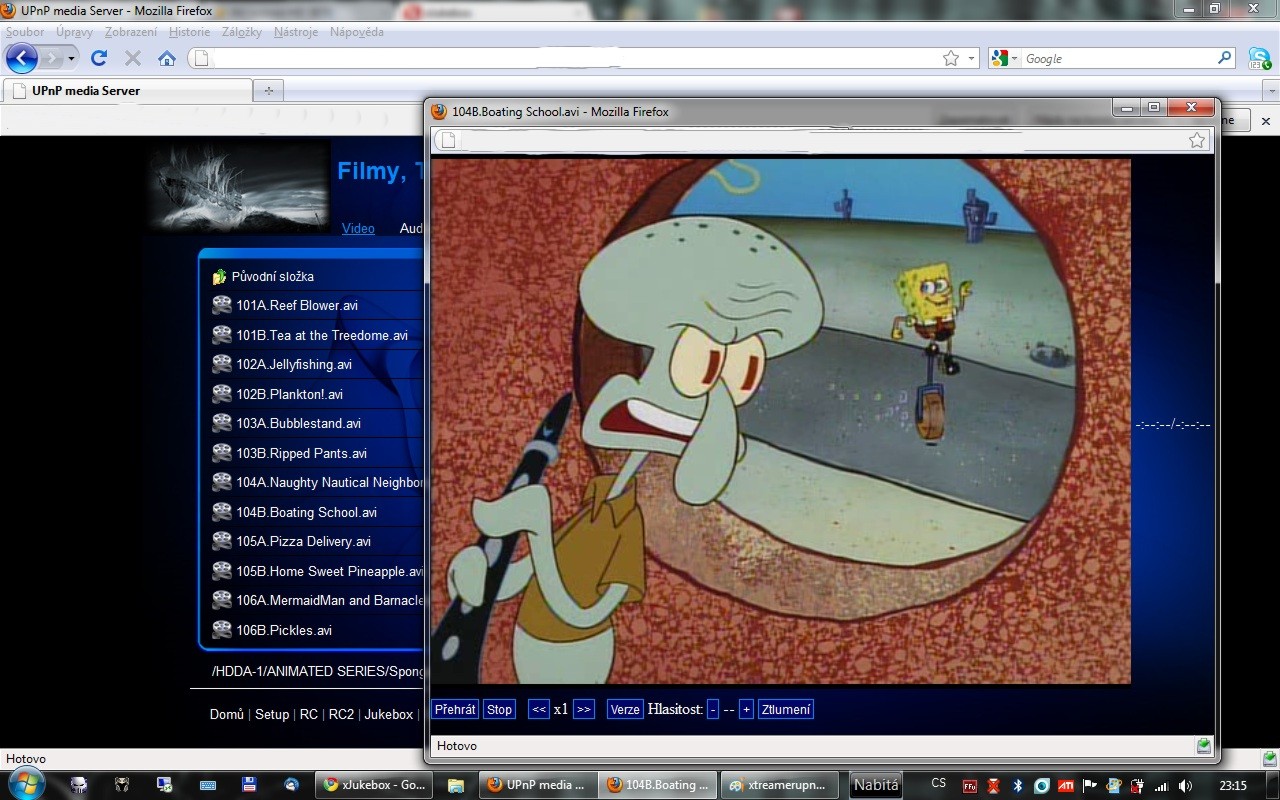
Task: Click the Bluetooth tray icon
Action: tap(1018, 785)
